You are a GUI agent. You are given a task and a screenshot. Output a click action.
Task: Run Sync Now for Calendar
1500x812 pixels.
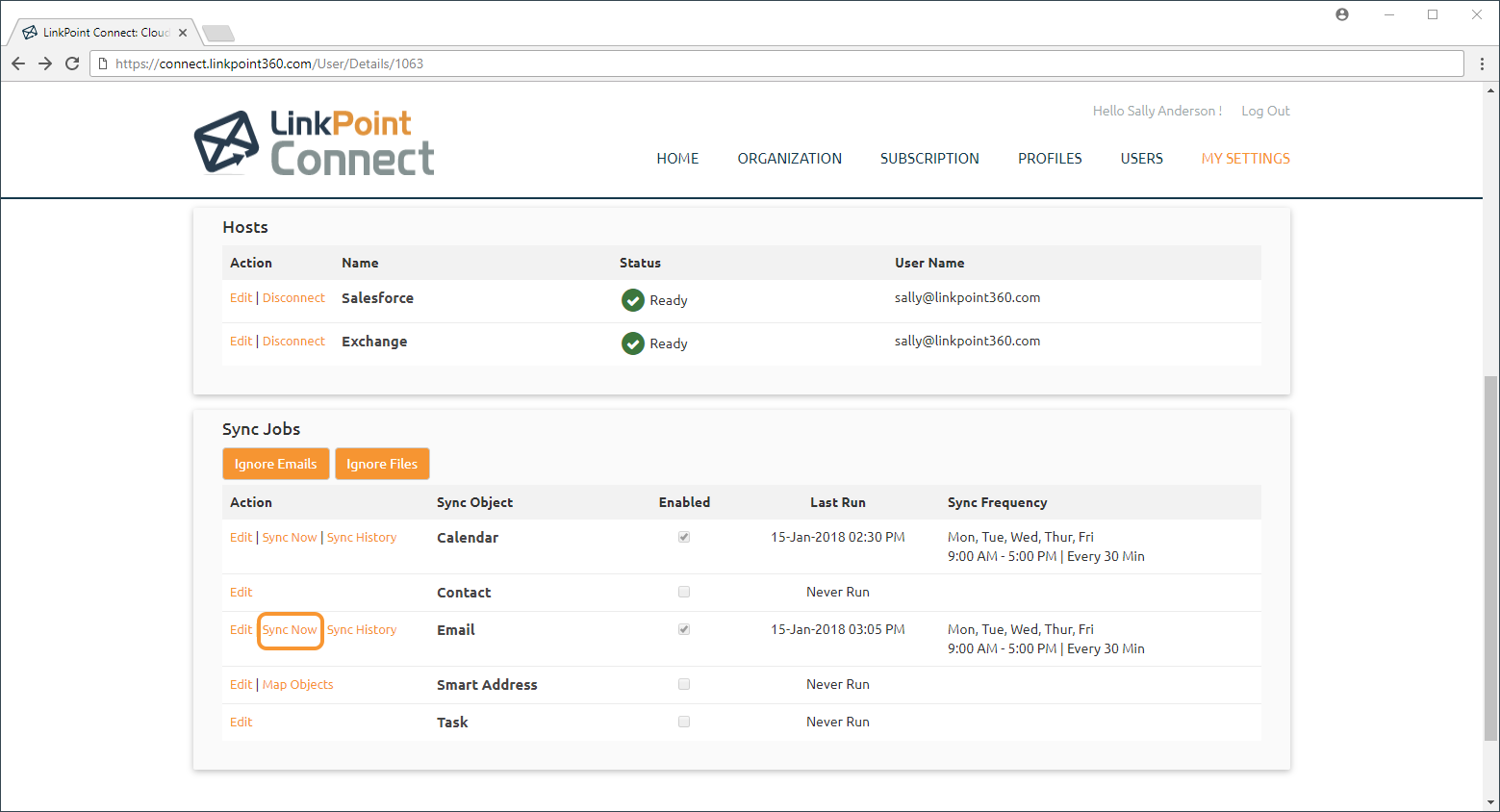coord(290,538)
